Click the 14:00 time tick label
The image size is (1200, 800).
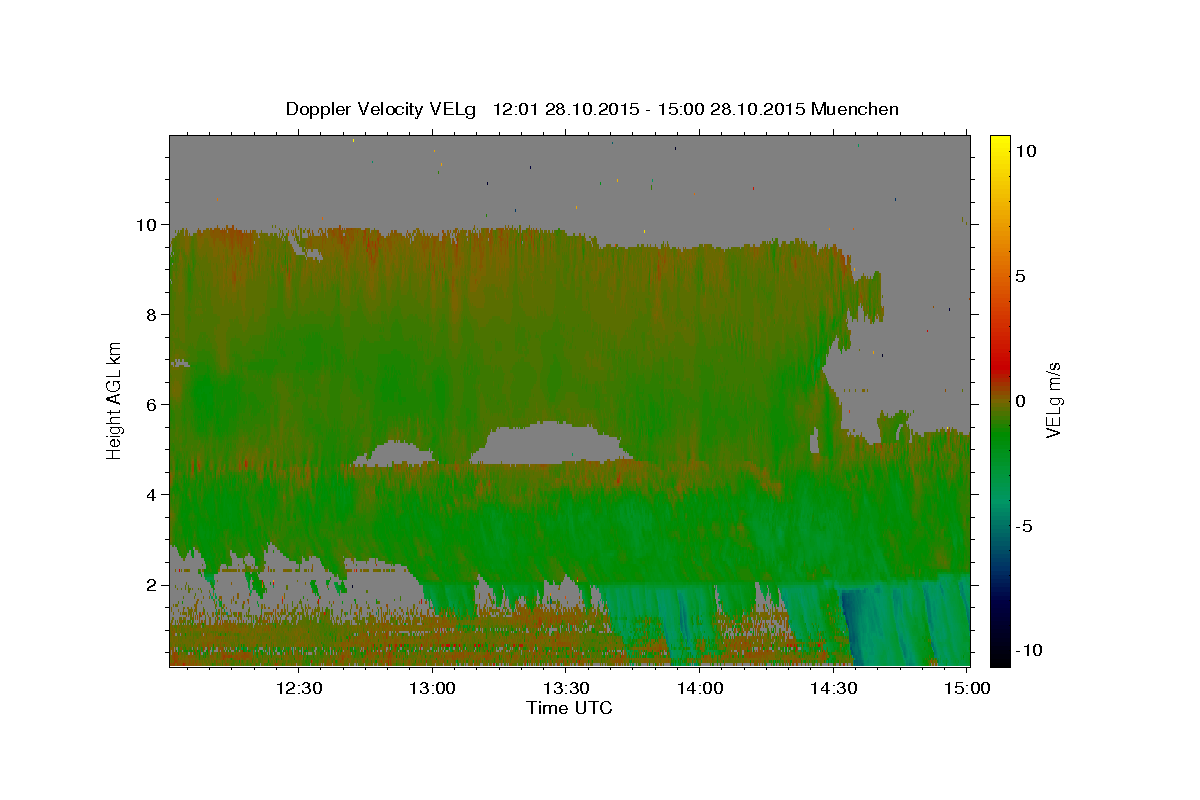(x=700, y=688)
